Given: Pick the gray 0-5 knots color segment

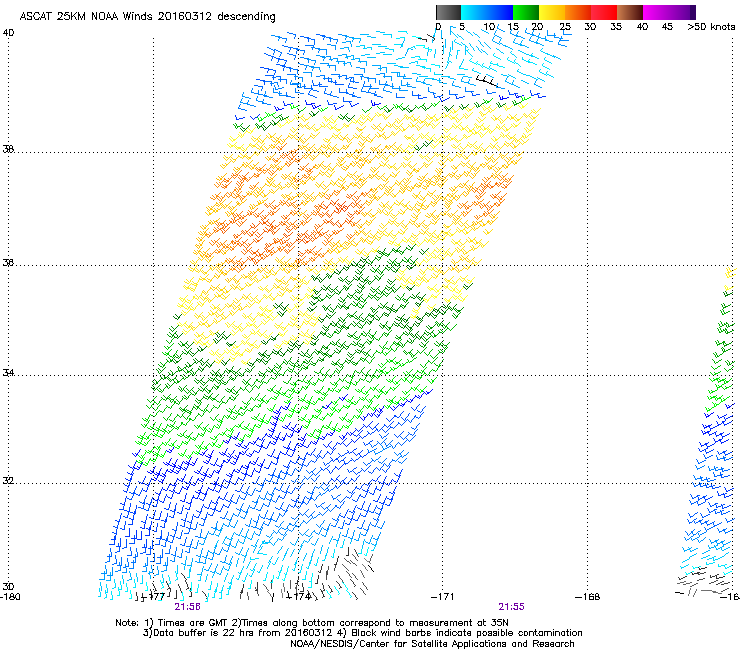Looking at the screenshot, I should coord(448,12).
